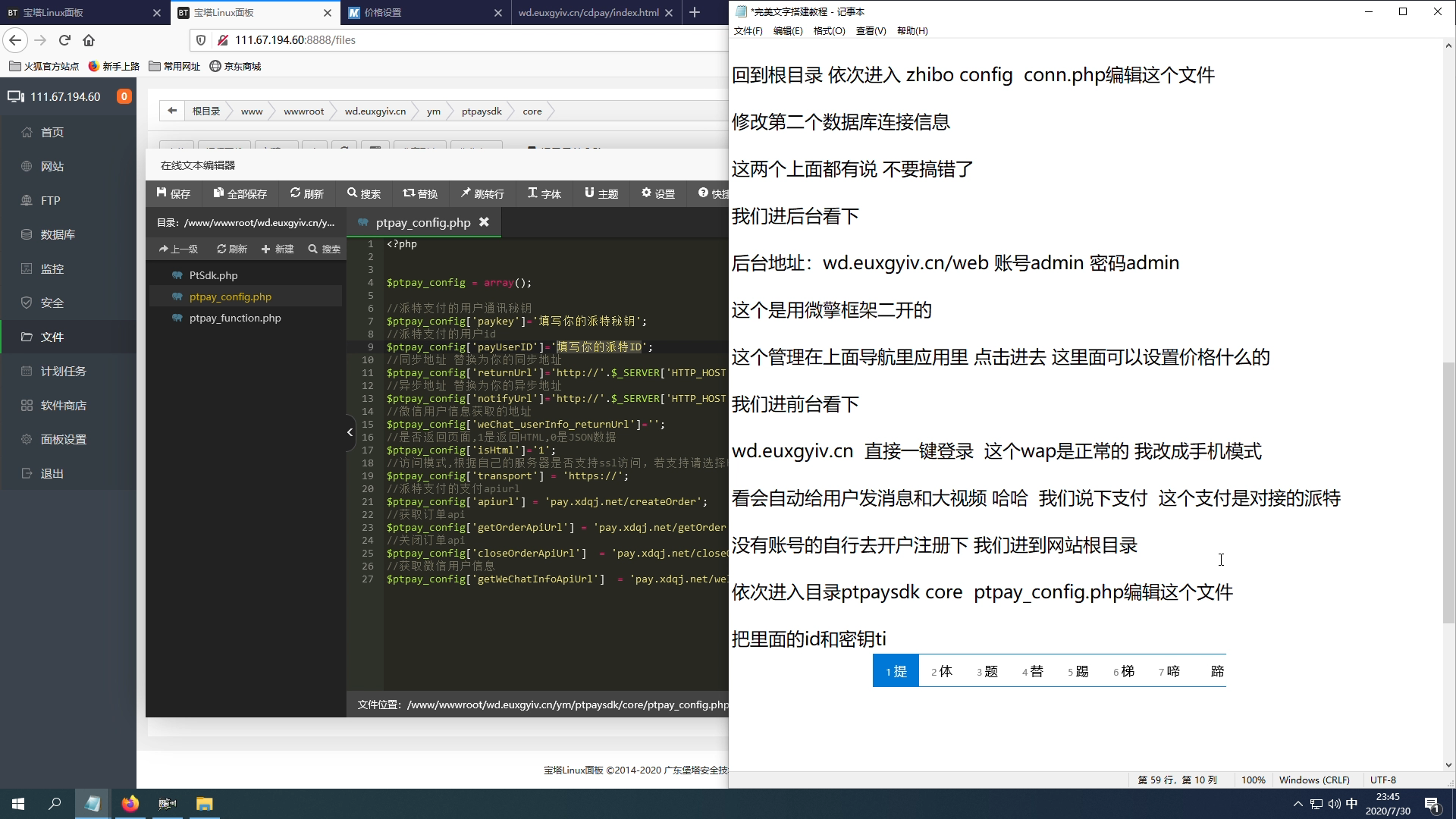The image size is (1456, 819).
Task: Open Firefox from Windows taskbar
Action: tap(130, 804)
